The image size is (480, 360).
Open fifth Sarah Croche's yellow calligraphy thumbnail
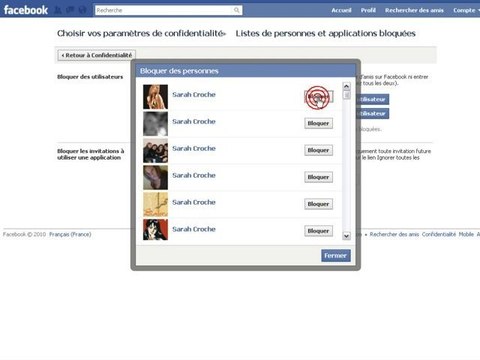155,204
